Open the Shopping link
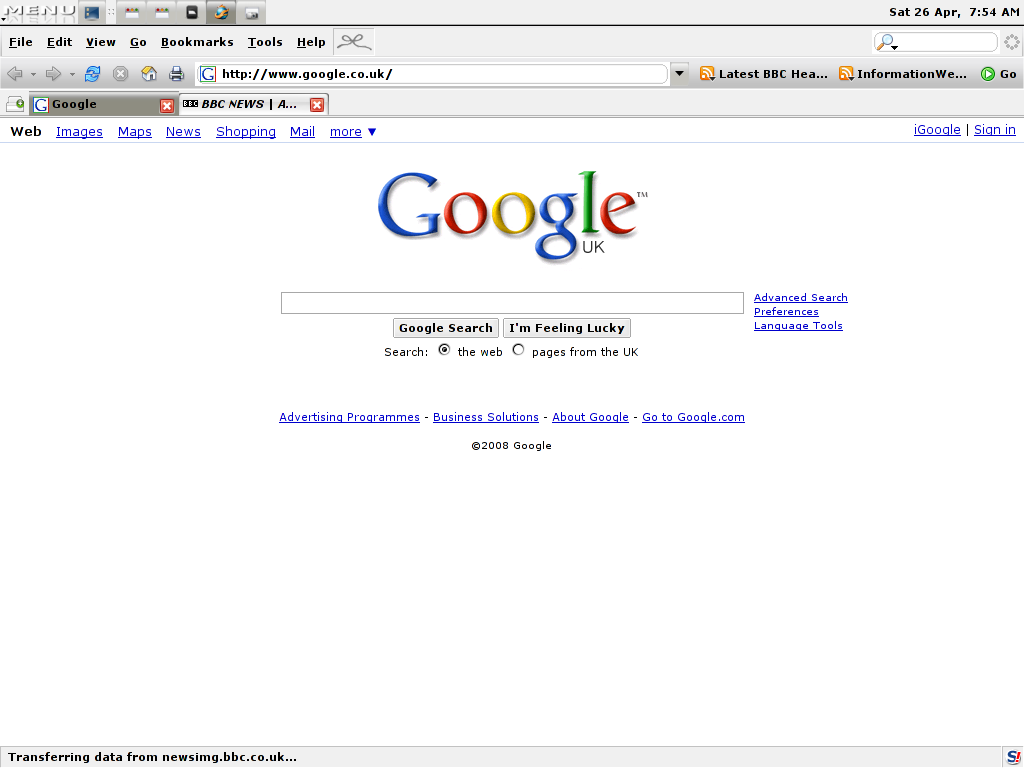Screen dimensions: 1024x768 [246, 132]
